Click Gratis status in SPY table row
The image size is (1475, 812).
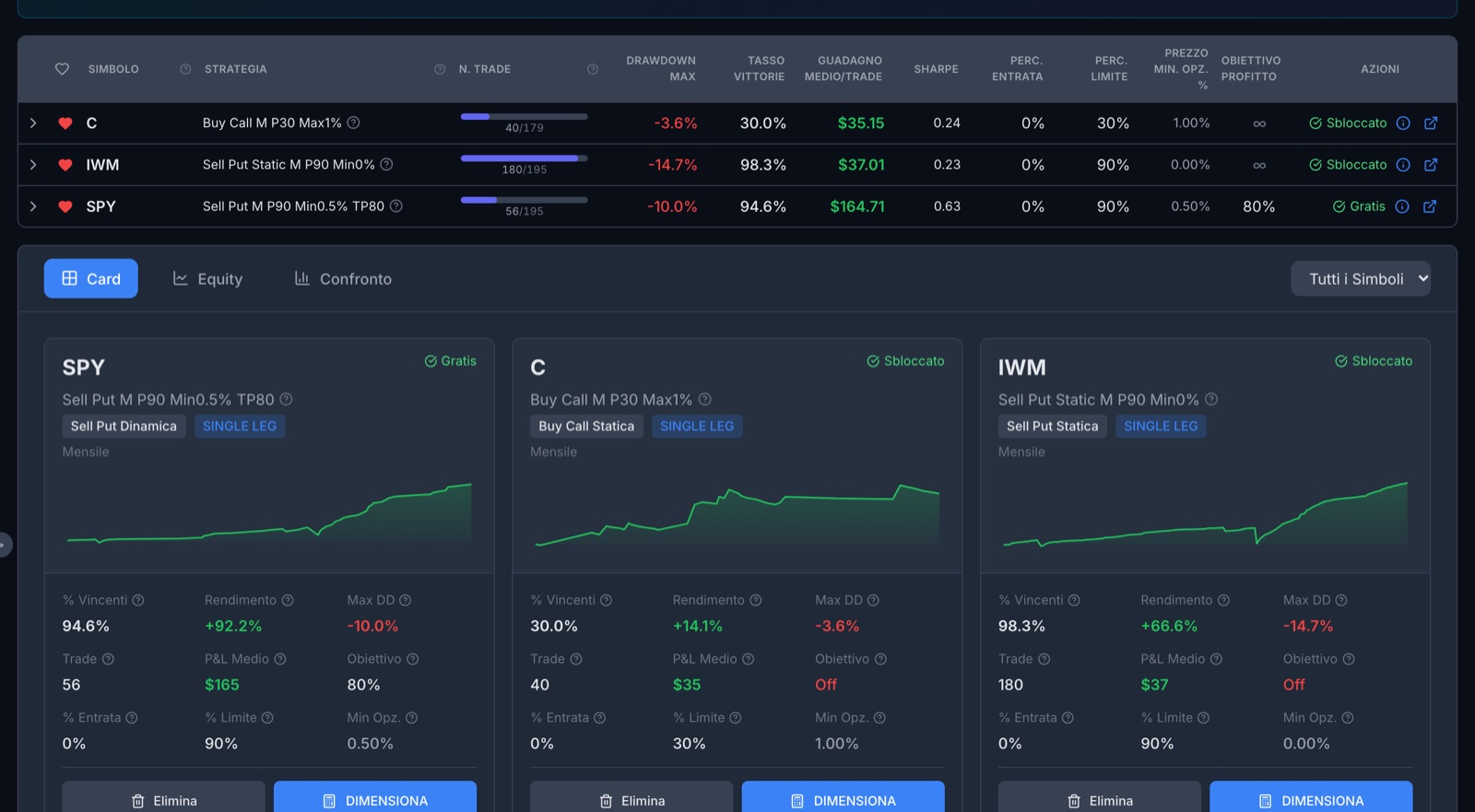[x=1359, y=206]
